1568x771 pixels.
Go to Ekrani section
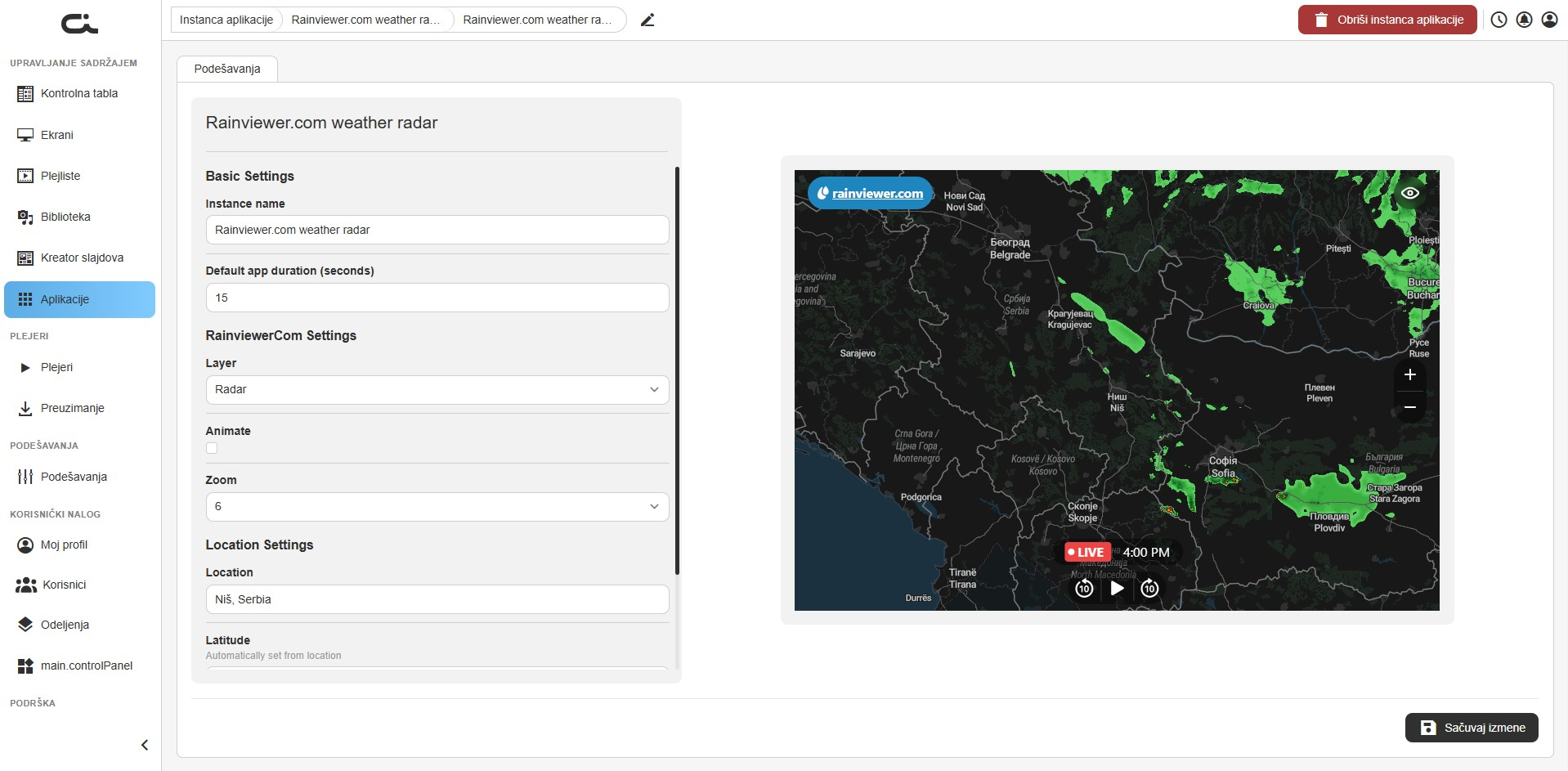[x=79, y=135]
